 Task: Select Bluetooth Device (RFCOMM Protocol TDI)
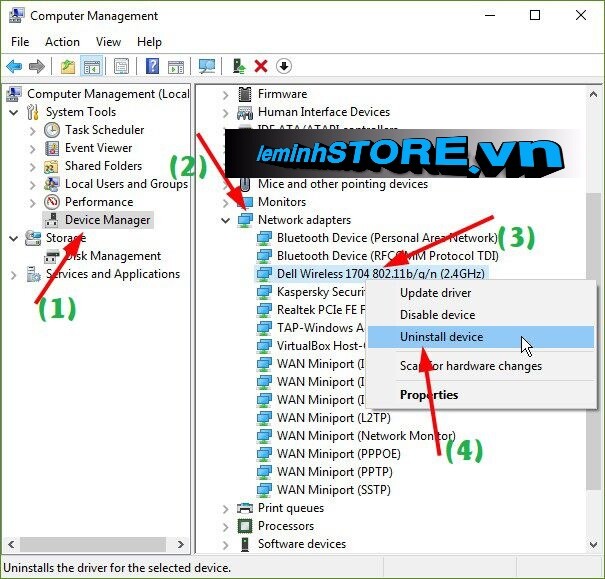click(387, 256)
